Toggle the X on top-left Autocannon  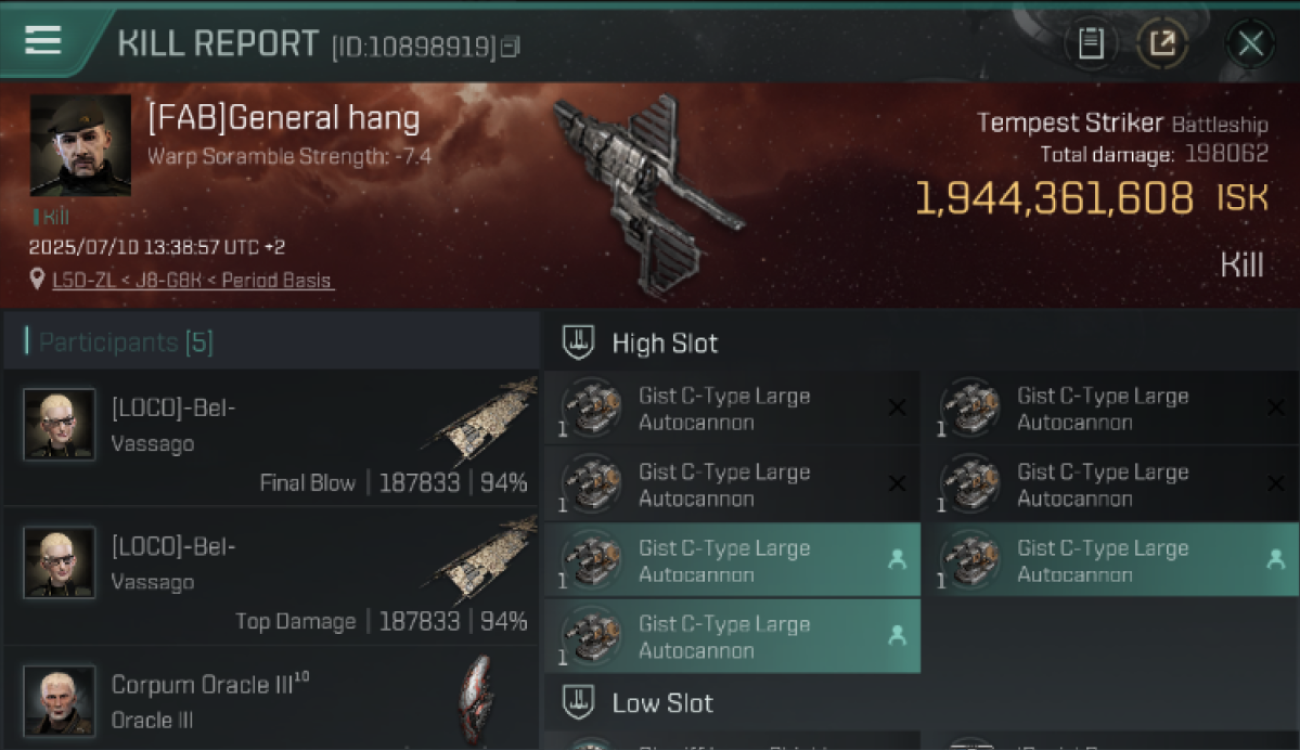[x=897, y=407]
